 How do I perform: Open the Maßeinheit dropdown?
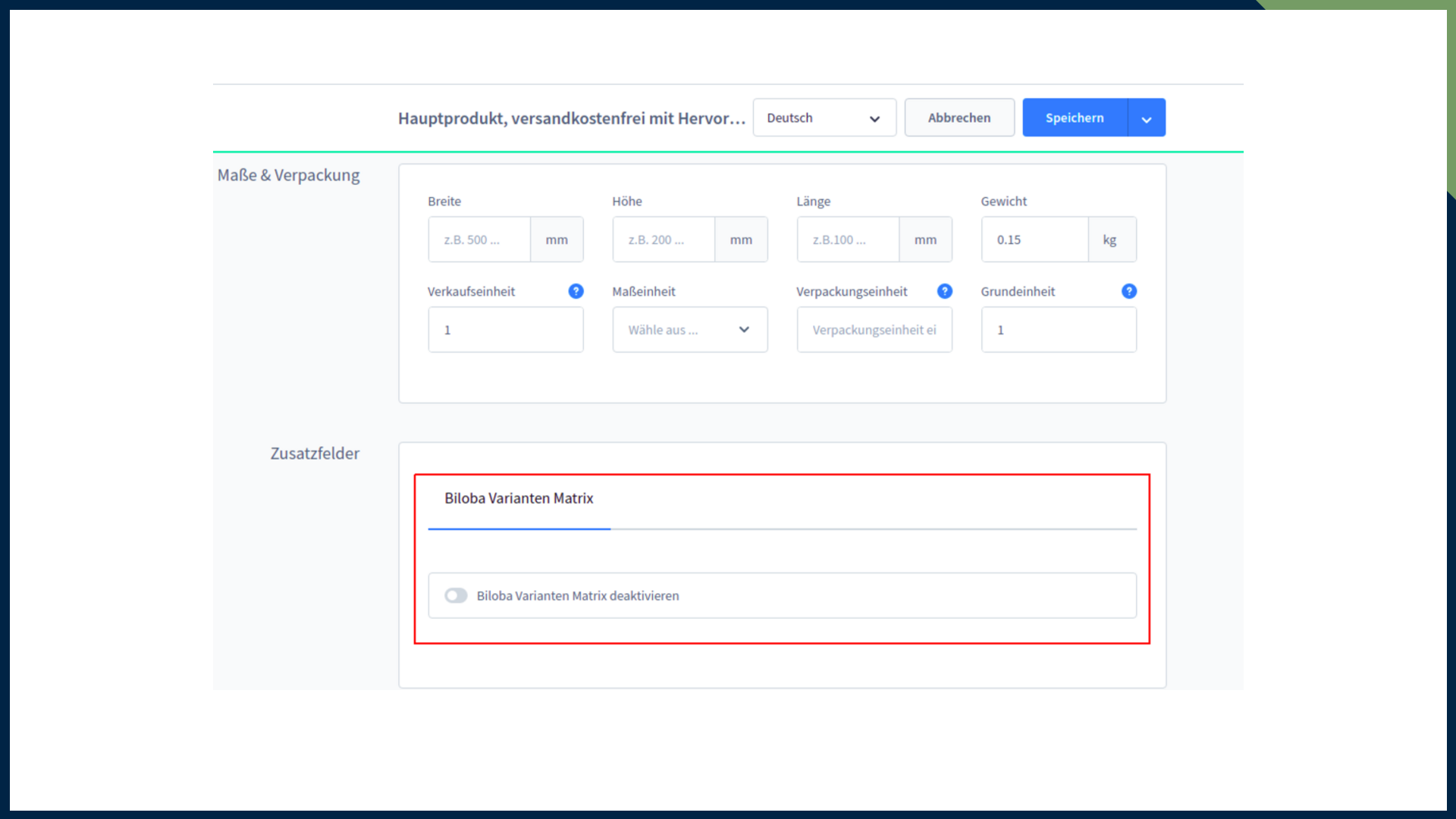point(689,330)
